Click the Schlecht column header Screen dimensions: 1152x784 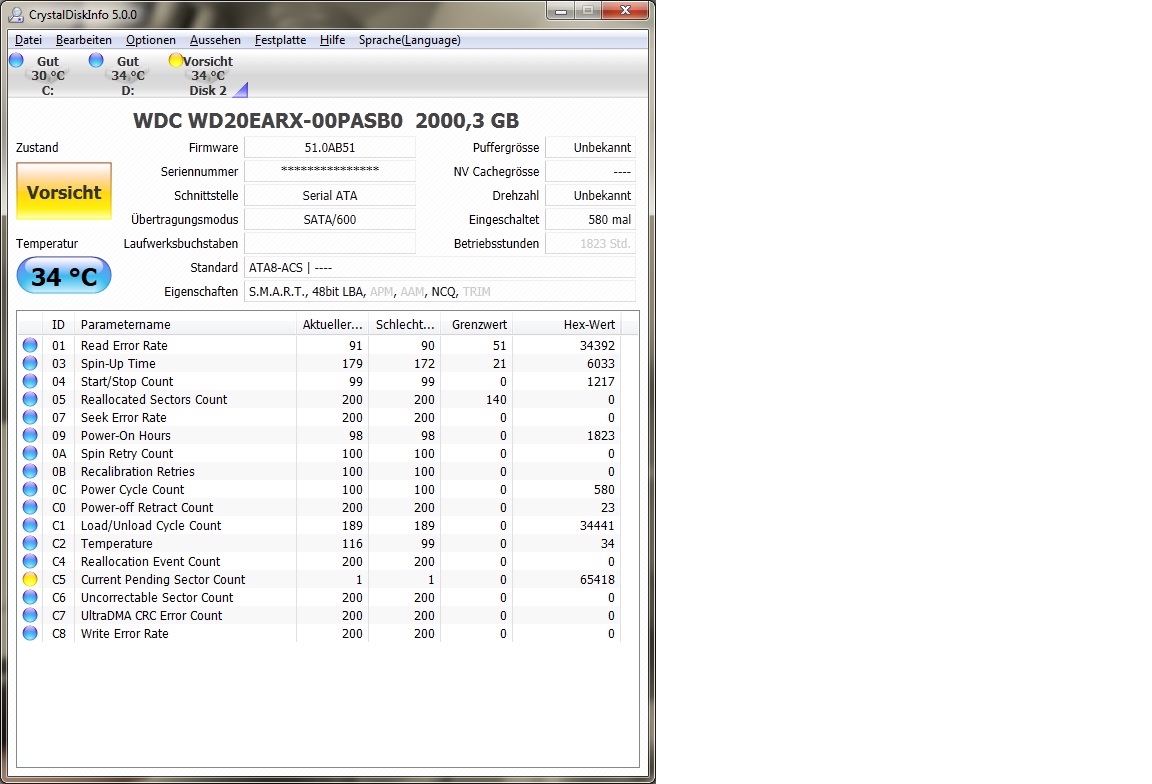click(404, 324)
